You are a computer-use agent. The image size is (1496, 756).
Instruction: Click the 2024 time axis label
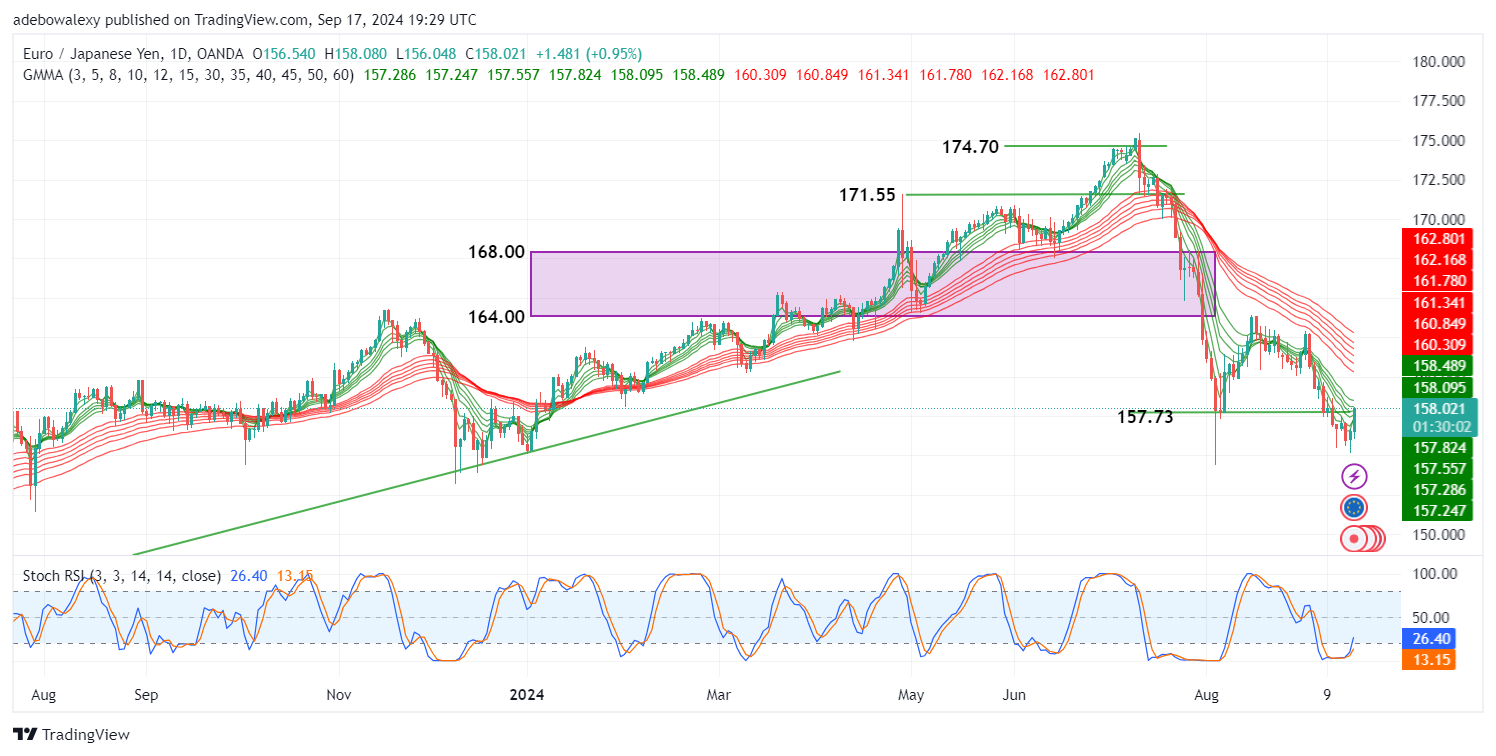pyautogui.click(x=527, y=694)
